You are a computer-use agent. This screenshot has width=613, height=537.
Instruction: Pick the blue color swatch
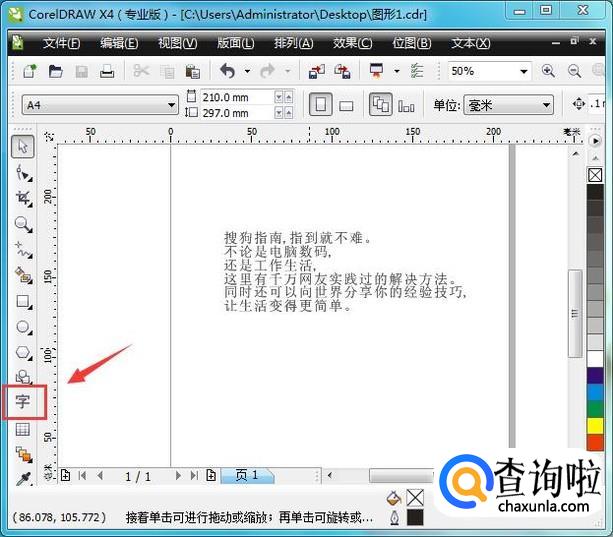[595, 392]
